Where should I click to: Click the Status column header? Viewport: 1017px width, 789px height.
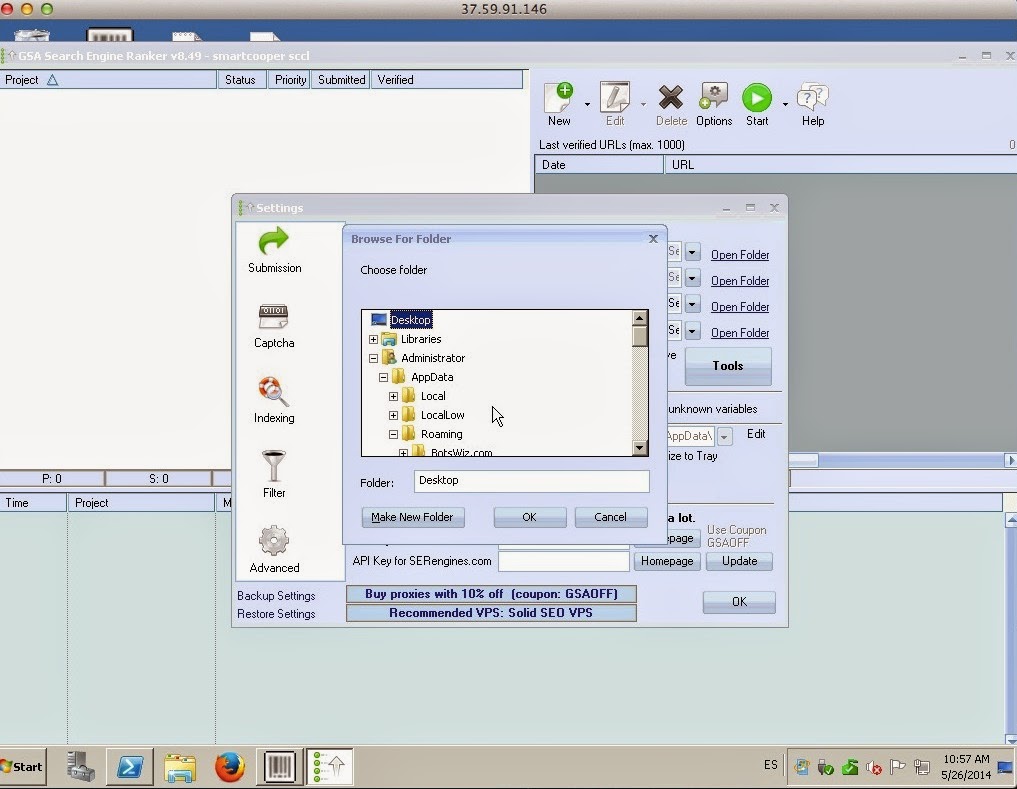pos(241,80)
